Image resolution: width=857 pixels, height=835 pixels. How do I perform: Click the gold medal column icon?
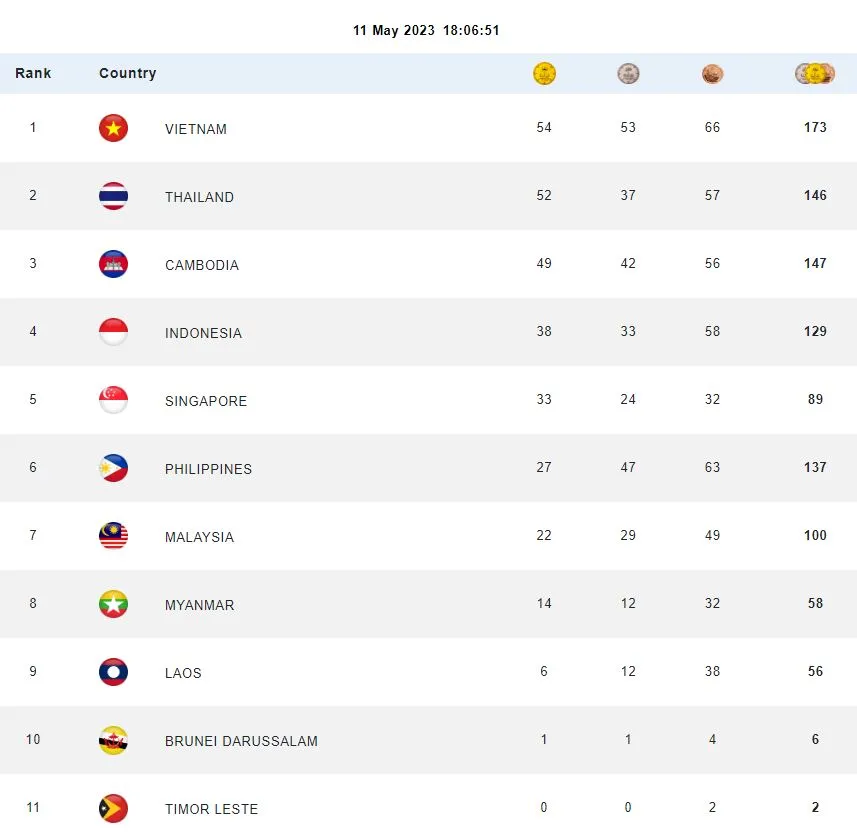pos(544,74)
